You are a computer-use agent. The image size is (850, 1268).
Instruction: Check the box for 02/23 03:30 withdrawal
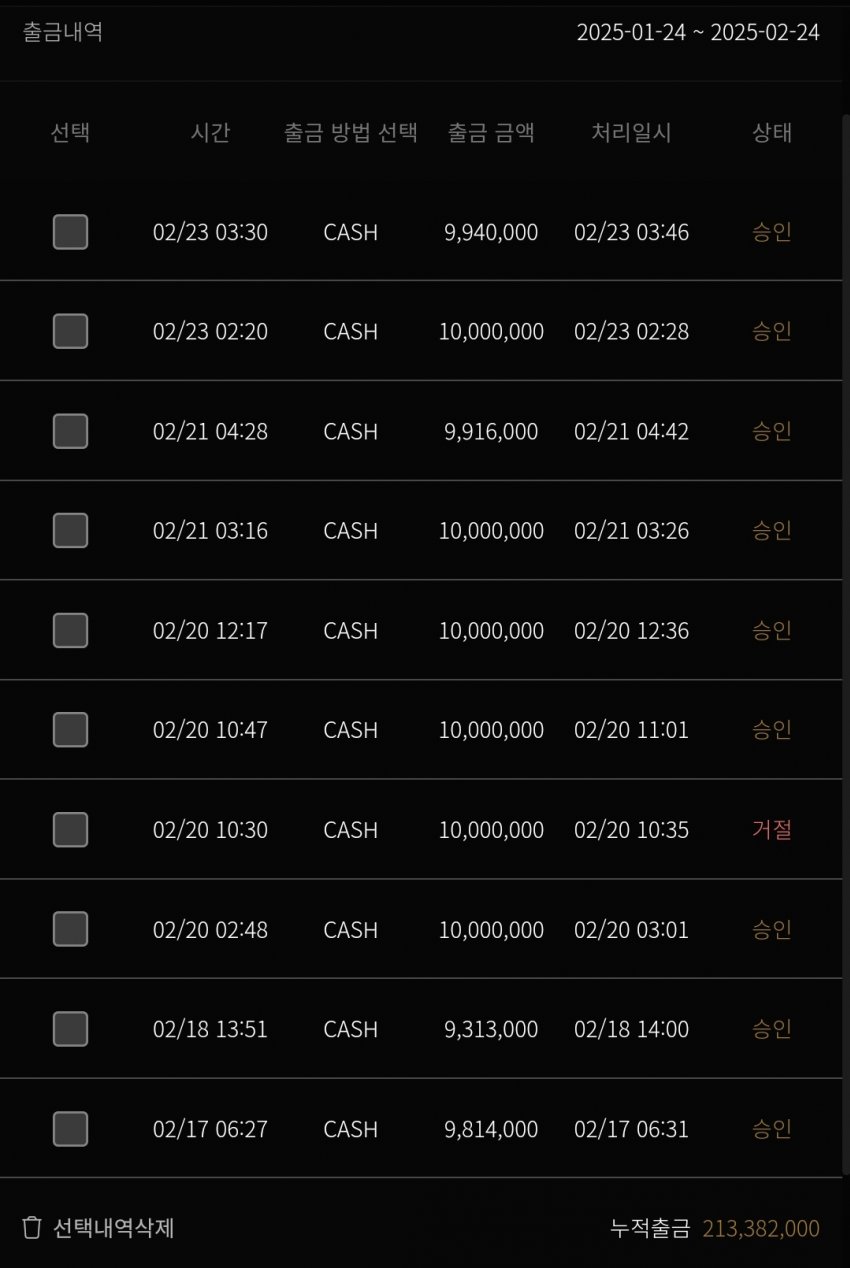pyautogui.click(x=70, y=232)
